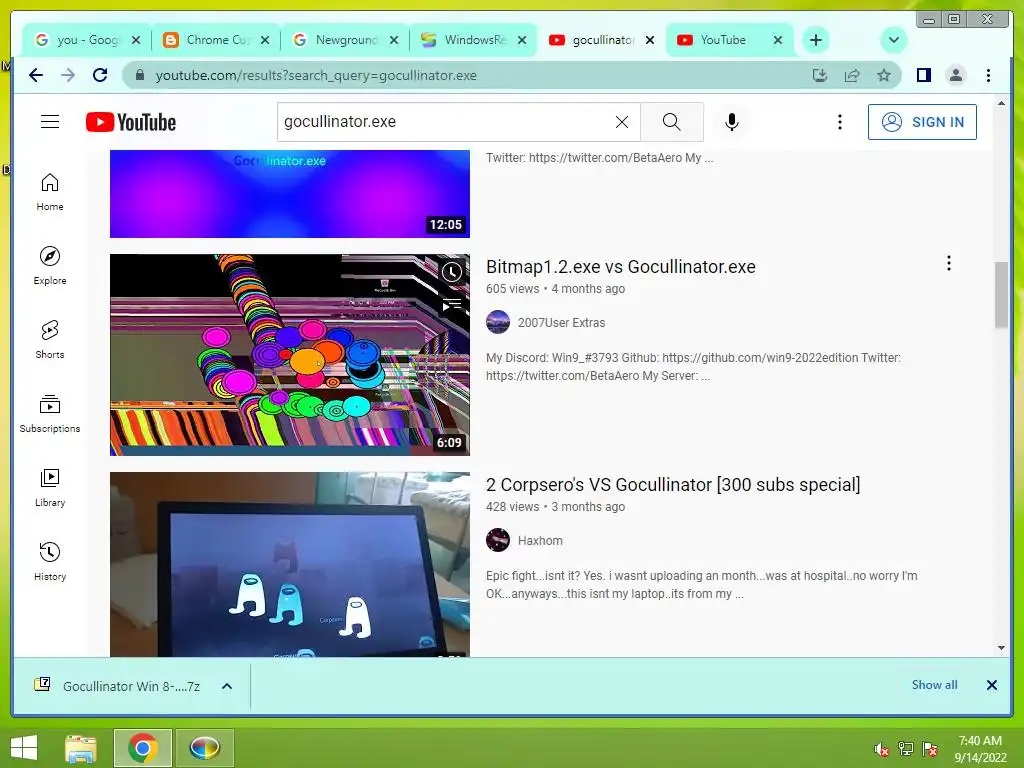This screenshot has height=768, width=1024.
Task: Open more options for Bitmap1.2.exe video
Action: tap(948, 263)
